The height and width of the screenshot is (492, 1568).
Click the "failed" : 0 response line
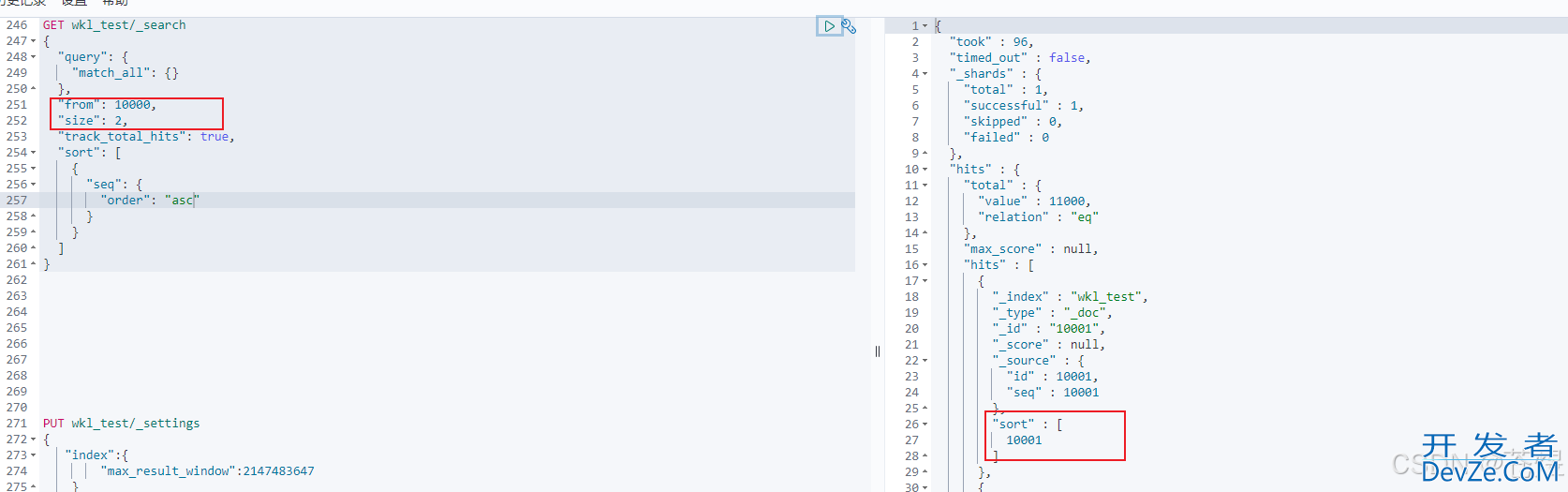[1006, 138]
